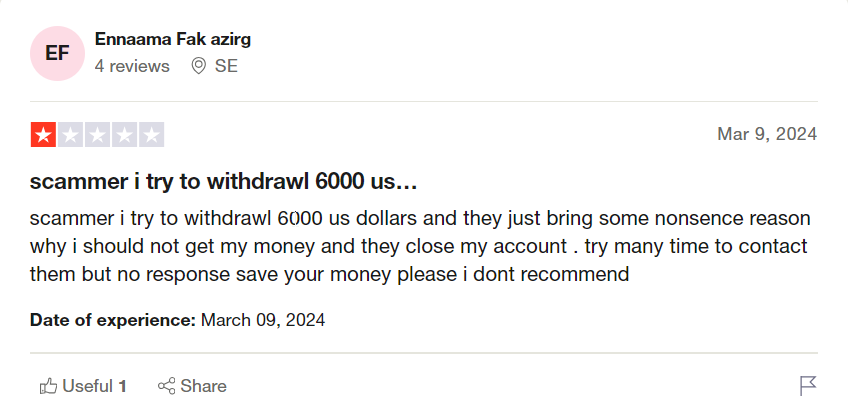Viewport: 848px width, 410px height.
Task: Click the thumbs-up Useful icon
Action: [47, 386]
